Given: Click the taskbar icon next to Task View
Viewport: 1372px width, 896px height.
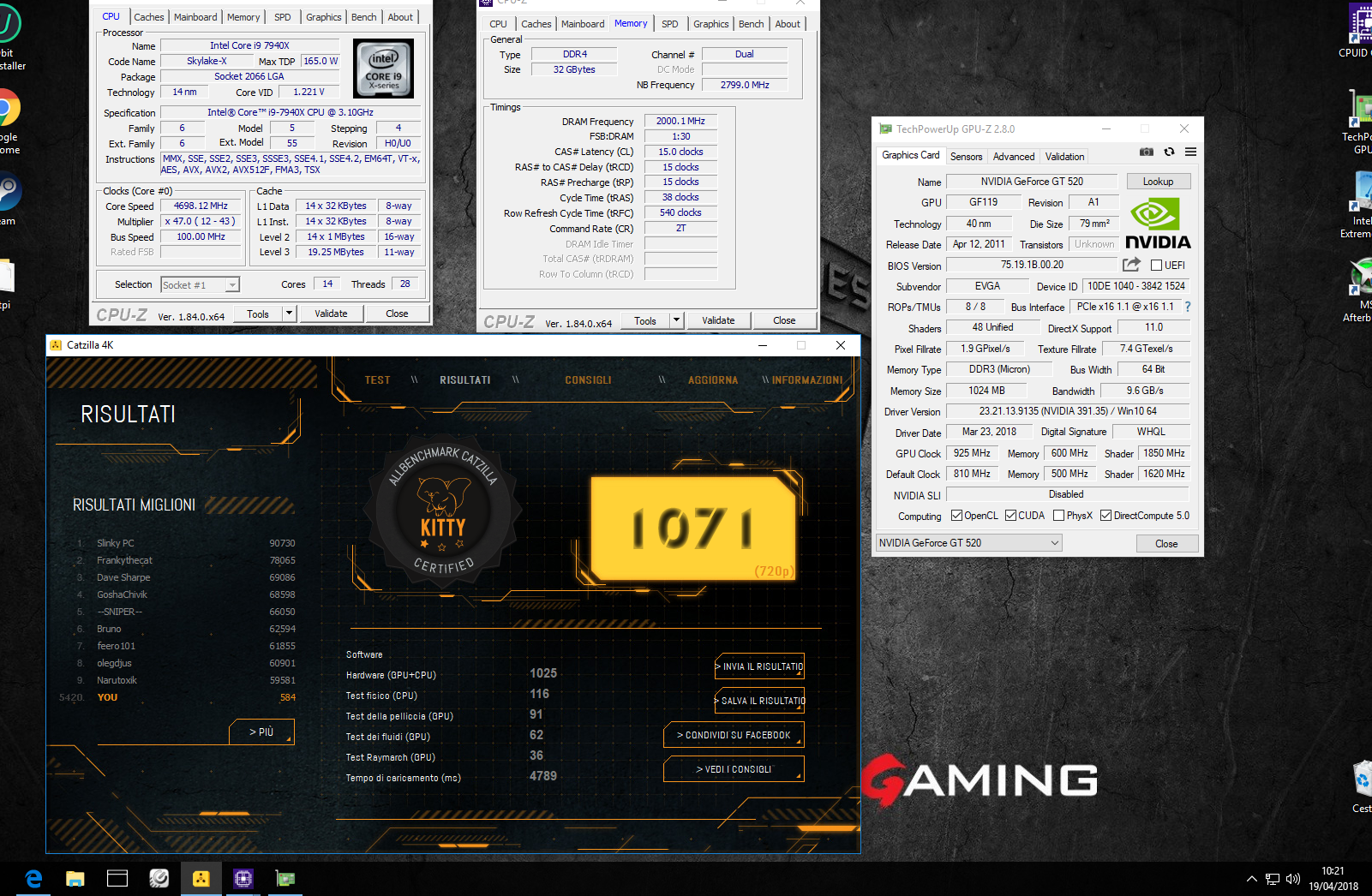Looking at the screenshot, I should (x=159, y=879).
